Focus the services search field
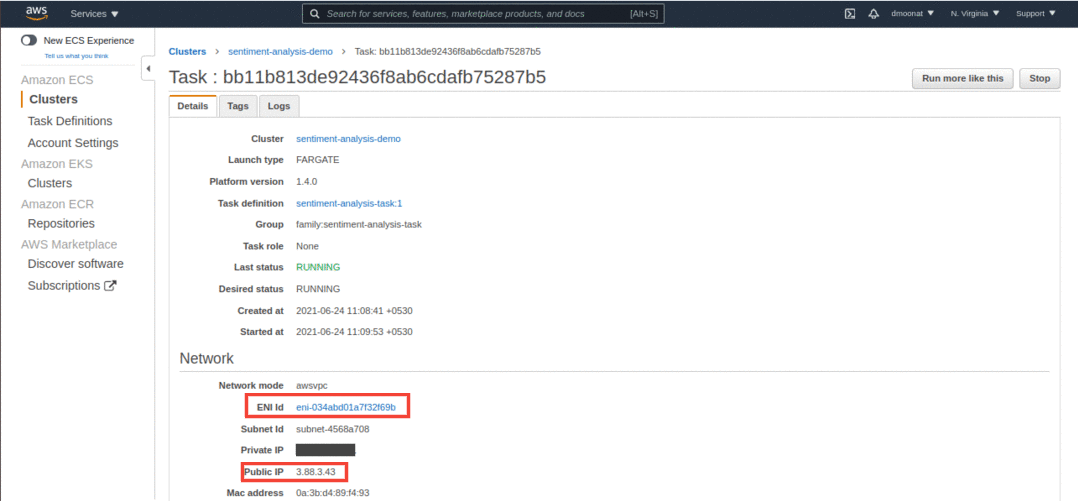 [483, 14]
